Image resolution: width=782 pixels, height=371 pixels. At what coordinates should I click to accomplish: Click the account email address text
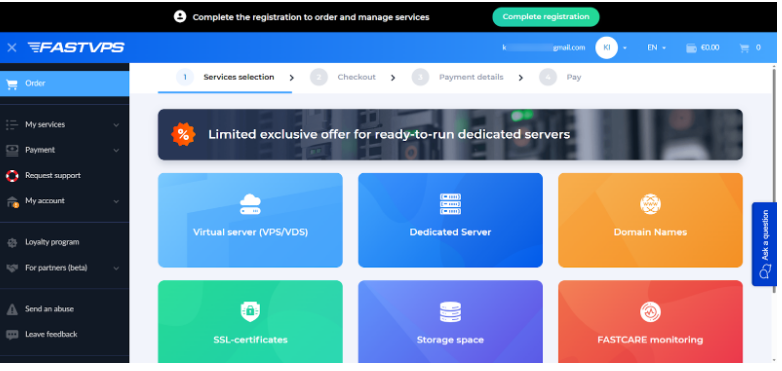[544, 48]
